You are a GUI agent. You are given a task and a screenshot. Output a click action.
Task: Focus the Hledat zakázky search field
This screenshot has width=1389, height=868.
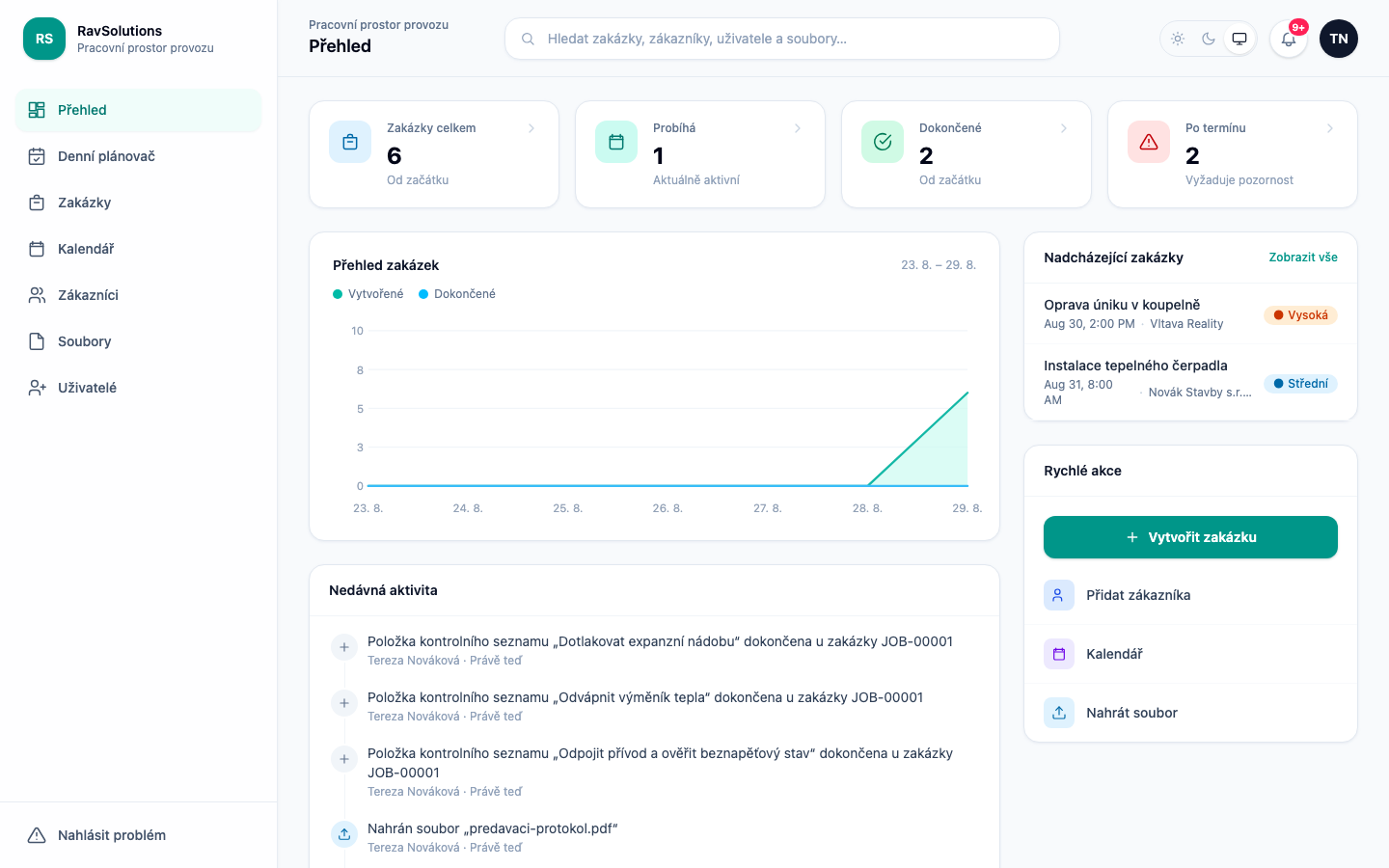pos(782,39)
